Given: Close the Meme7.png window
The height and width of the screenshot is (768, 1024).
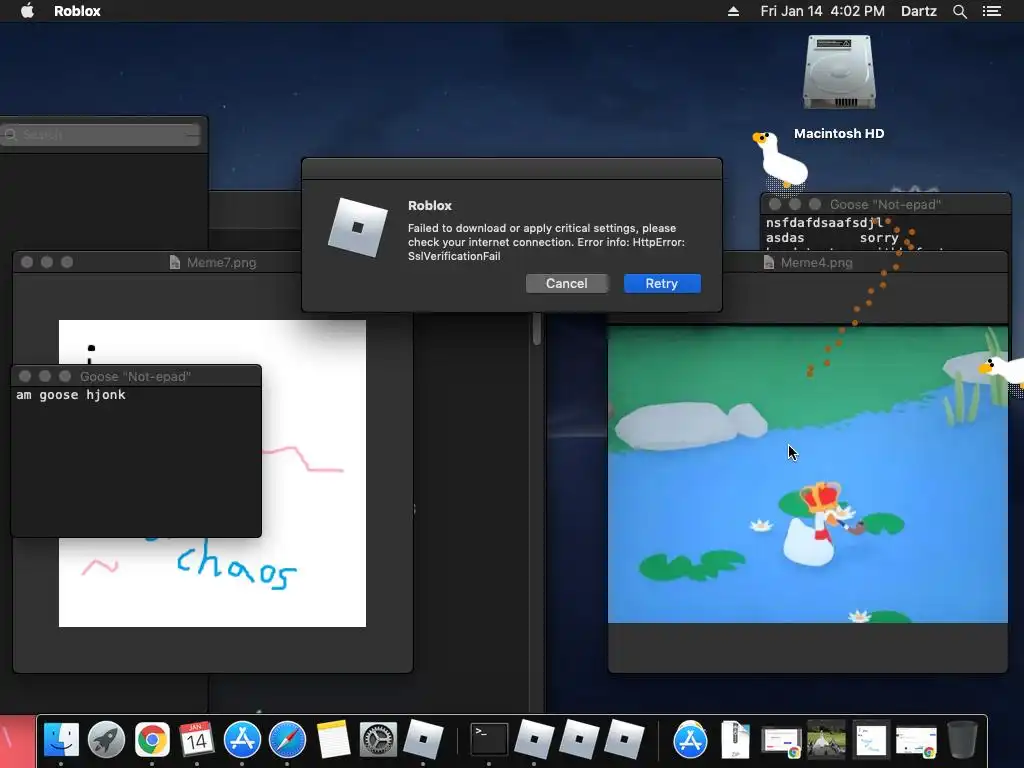Looking at the screenshot, I should tap(27, 262).
